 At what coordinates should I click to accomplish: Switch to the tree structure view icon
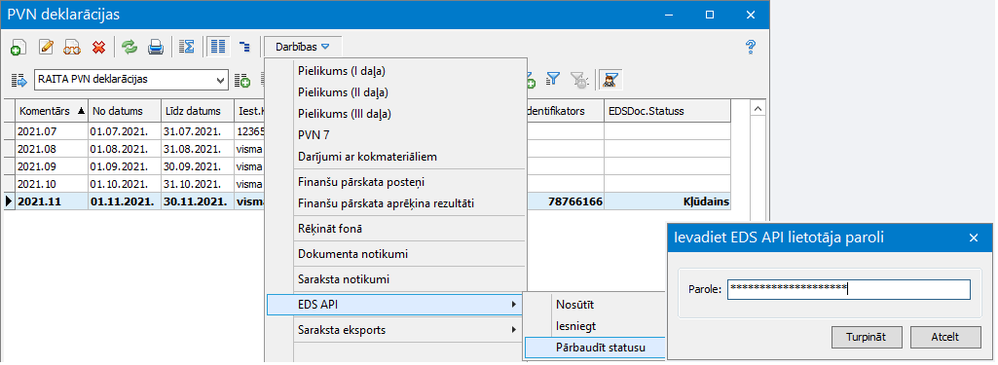point(245,47)
